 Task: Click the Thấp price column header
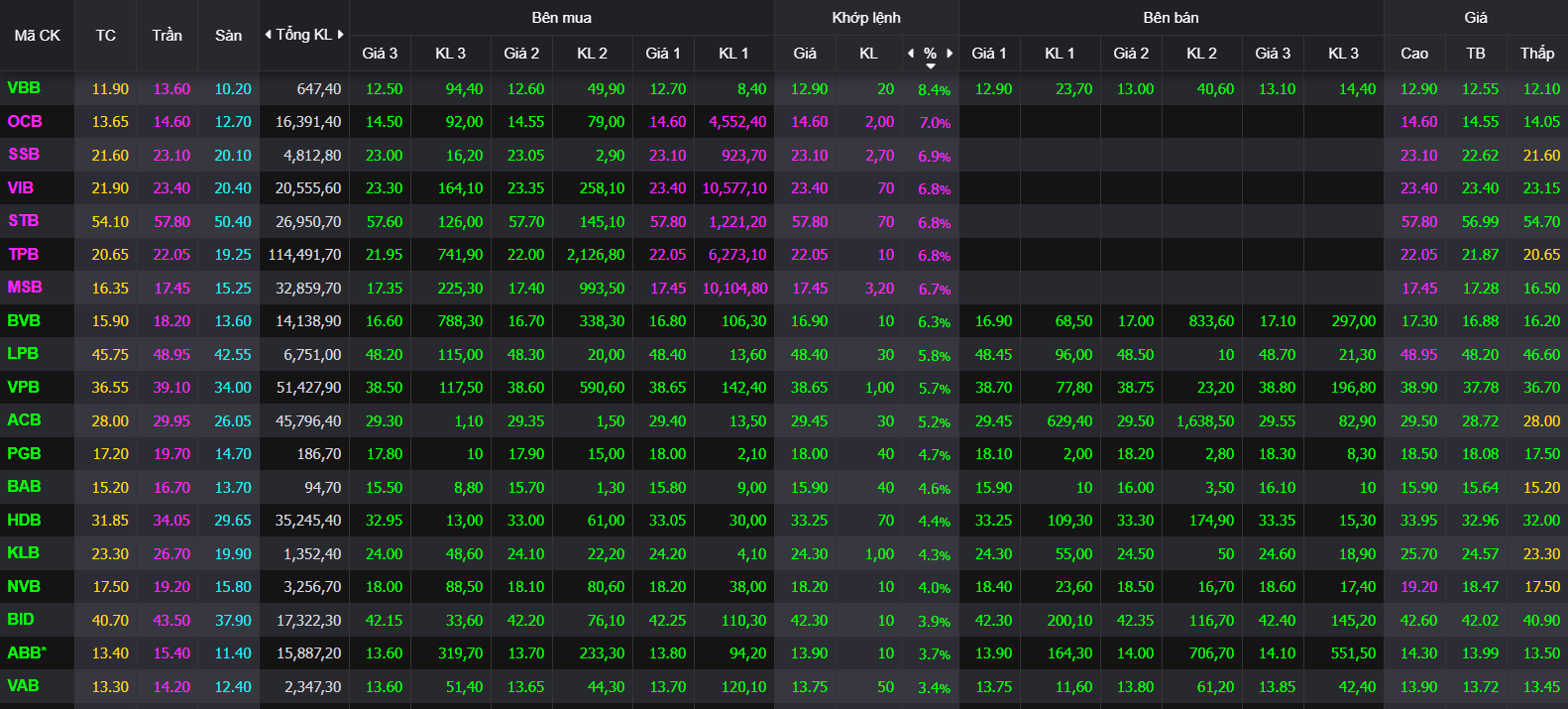tap(1537, 54)
